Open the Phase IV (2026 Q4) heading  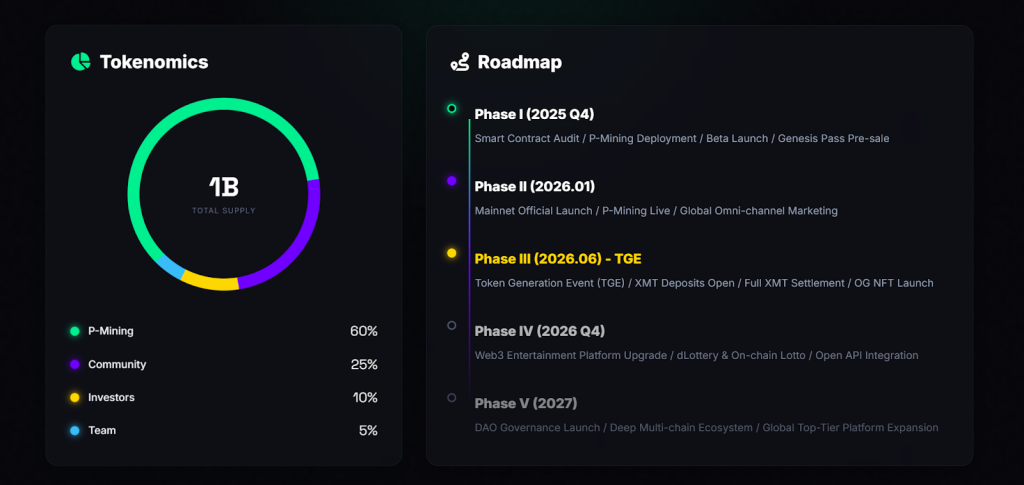[x=539, y=331]
